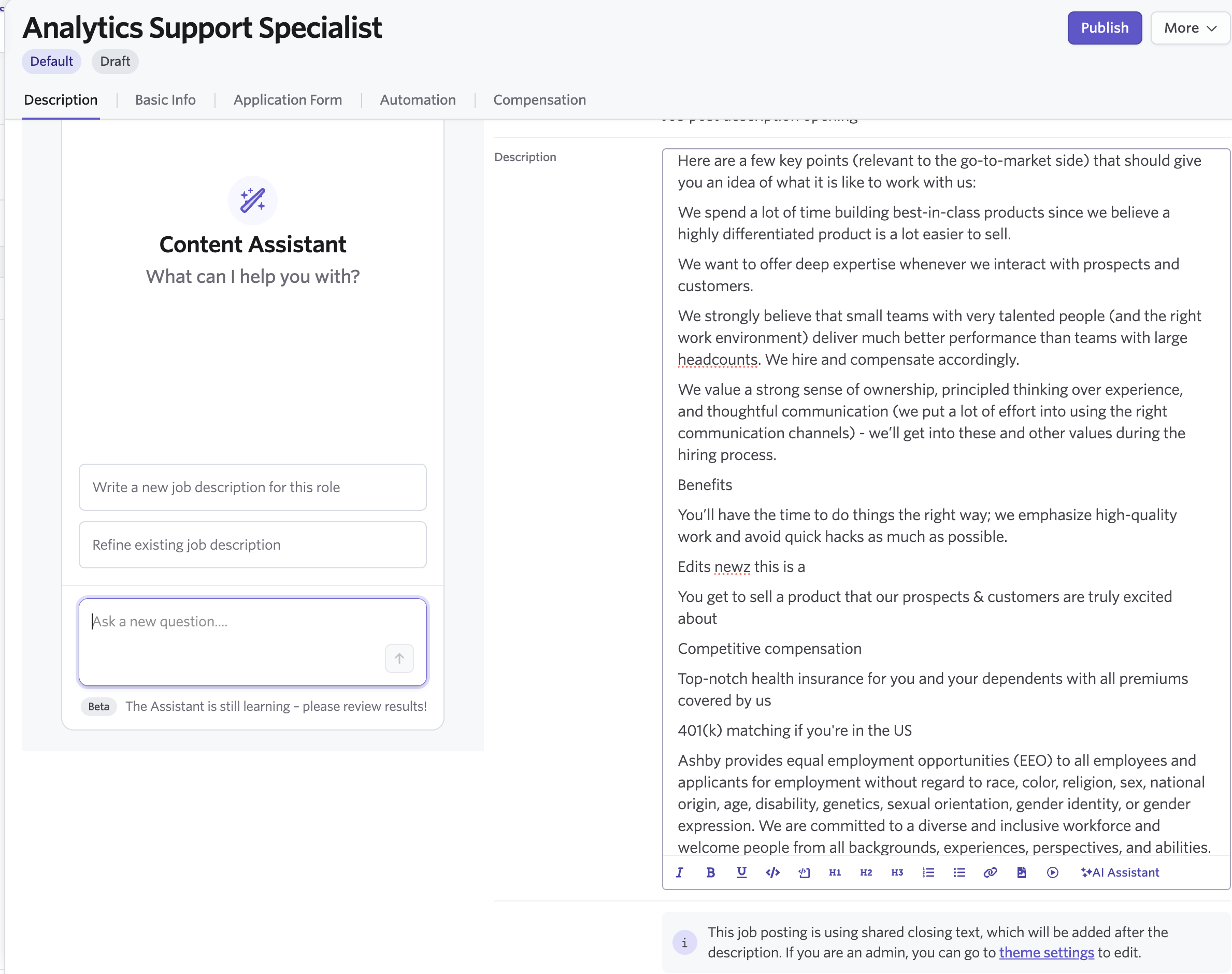This screenshot has width=1232, height=974.
Task: Insert a bulleted list
Action: 959,872
